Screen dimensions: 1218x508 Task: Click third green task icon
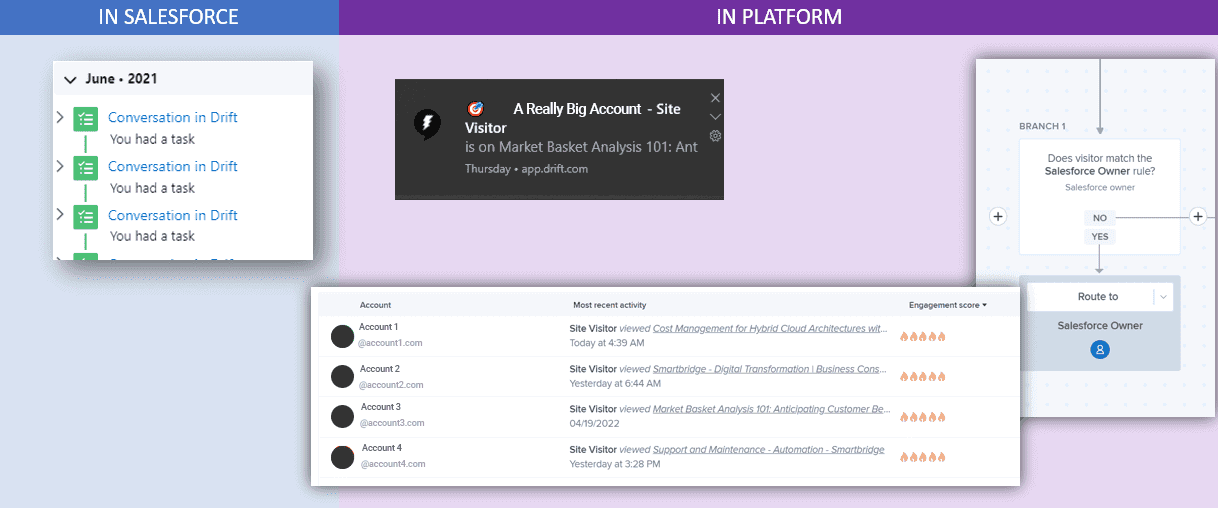tap(86, 217)
